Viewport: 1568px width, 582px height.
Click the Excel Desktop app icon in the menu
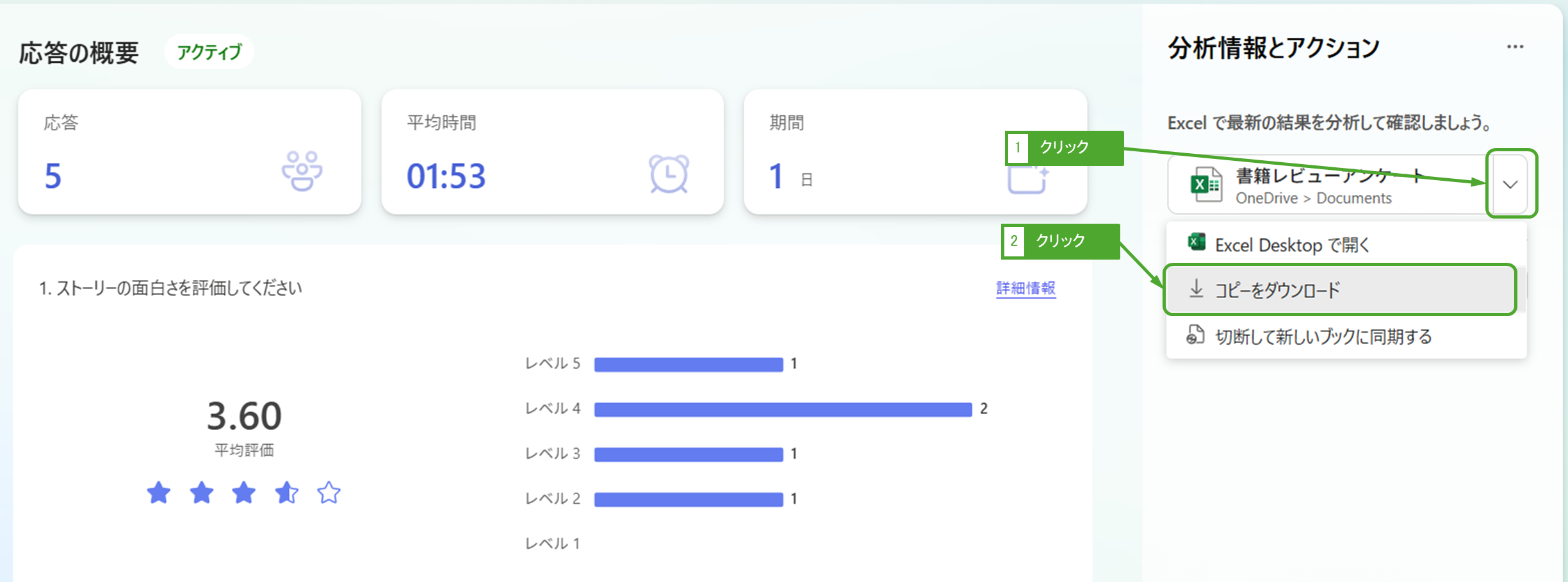point(1196,243)
